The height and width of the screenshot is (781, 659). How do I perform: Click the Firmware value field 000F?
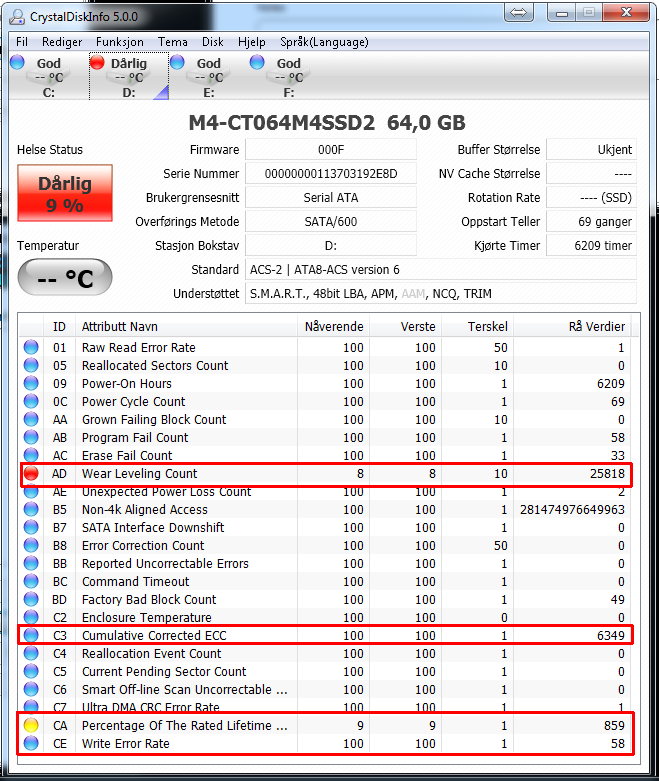coord(331,150)
